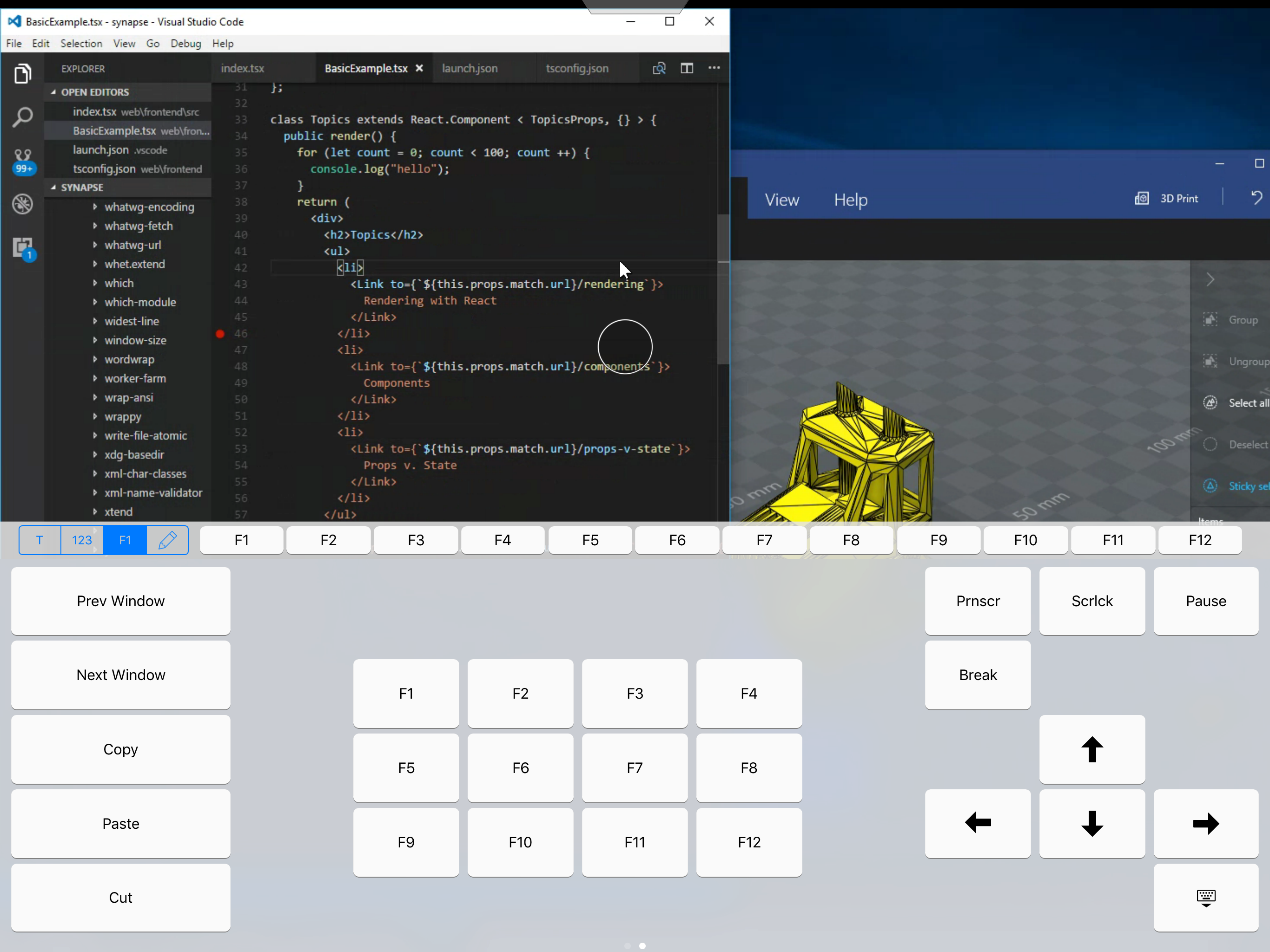Toggle breakpoint on line 46
Image resolution: width=1270 pixels, height=952 pixels.
pyautogui.click(x=220, y=334)
